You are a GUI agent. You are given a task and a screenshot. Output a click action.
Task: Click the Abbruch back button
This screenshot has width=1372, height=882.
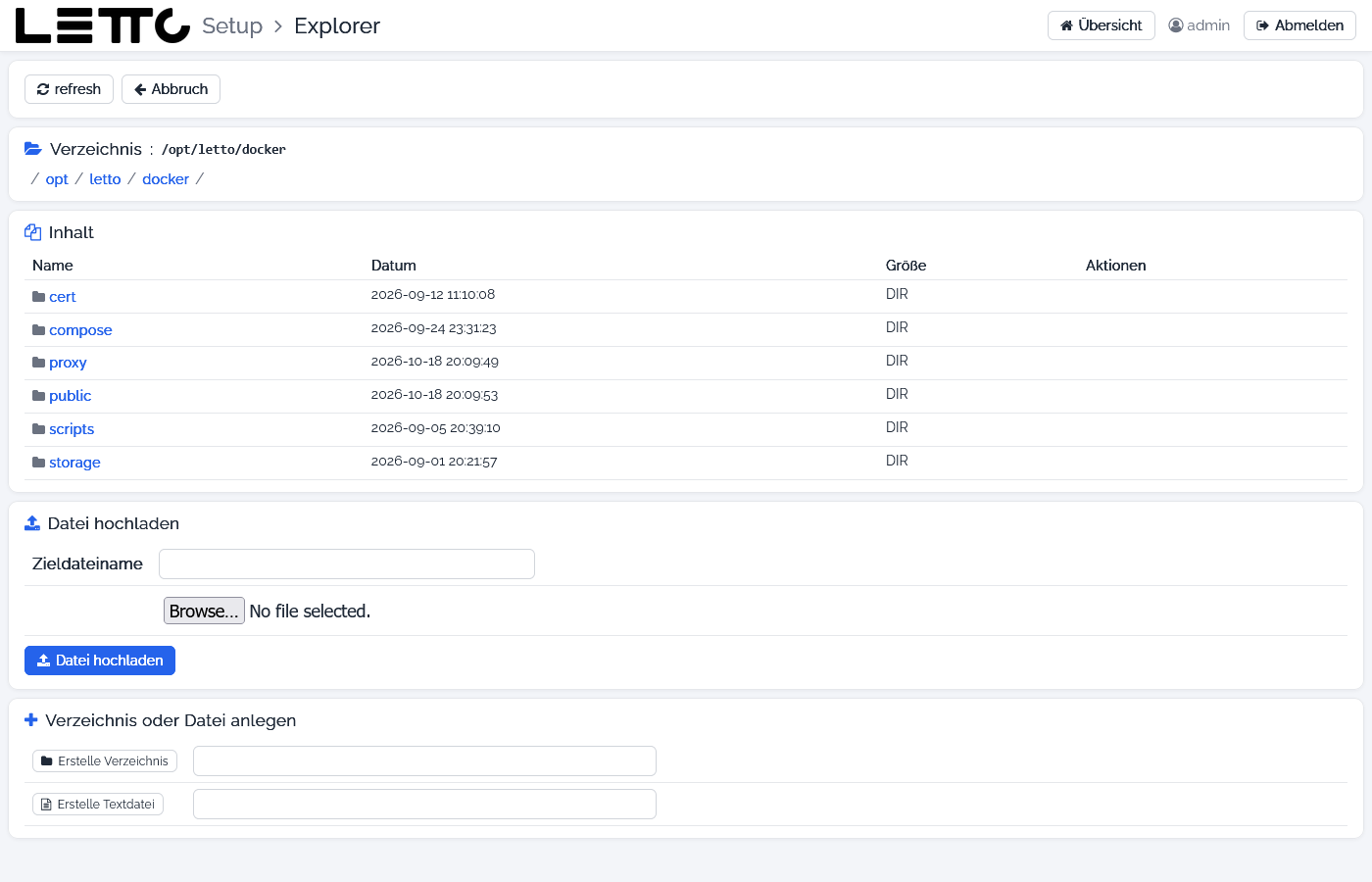click(171, 89)
